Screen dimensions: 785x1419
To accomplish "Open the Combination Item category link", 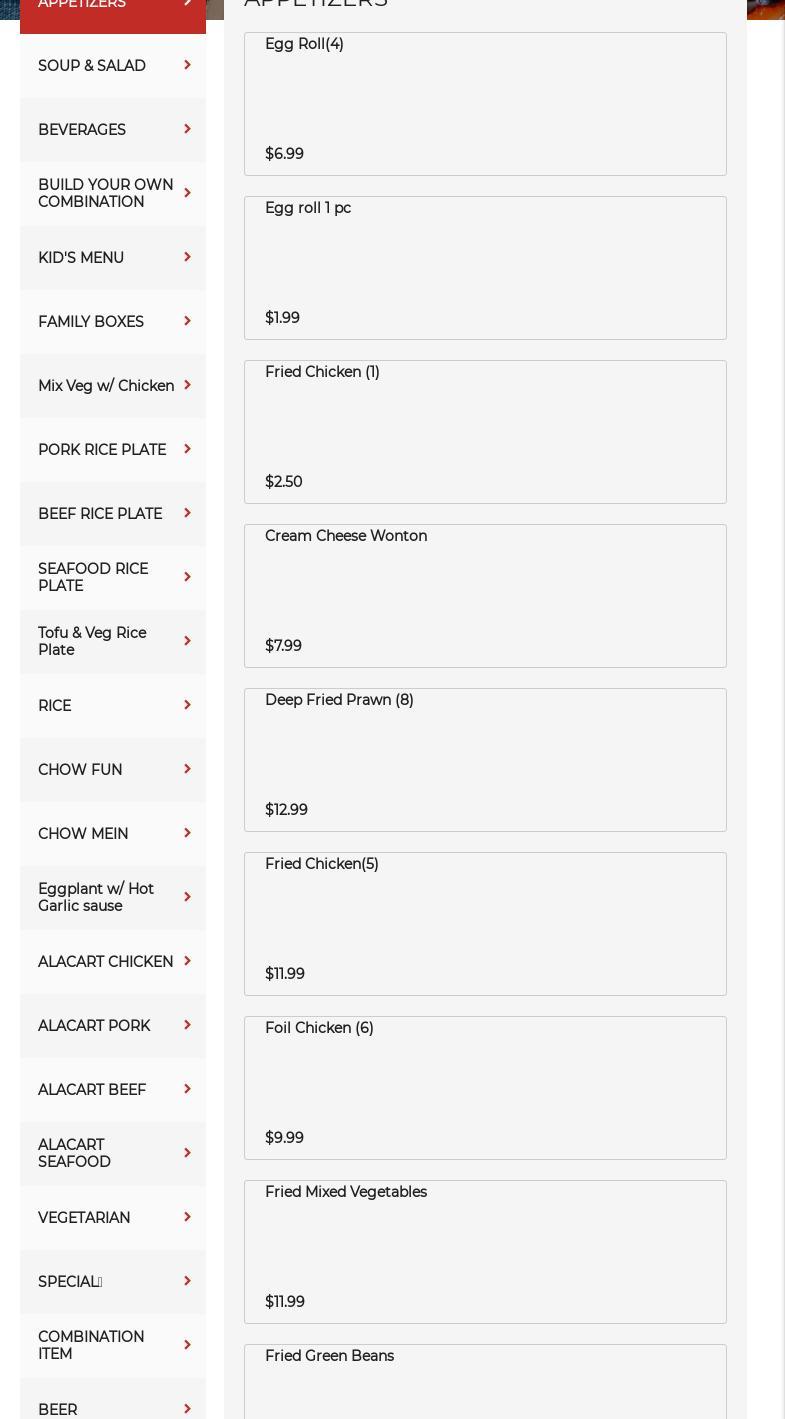I will point(91,1346).
